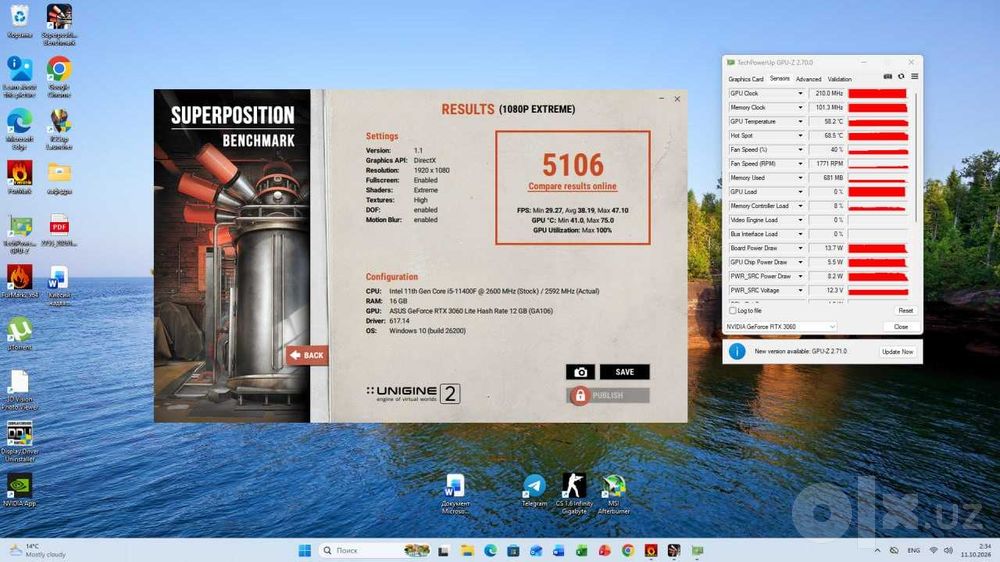Open the PWR_SRC Voltage sensor dropdown
The width and height of the screenshot is (1000, 562).
tap(800, 290)
